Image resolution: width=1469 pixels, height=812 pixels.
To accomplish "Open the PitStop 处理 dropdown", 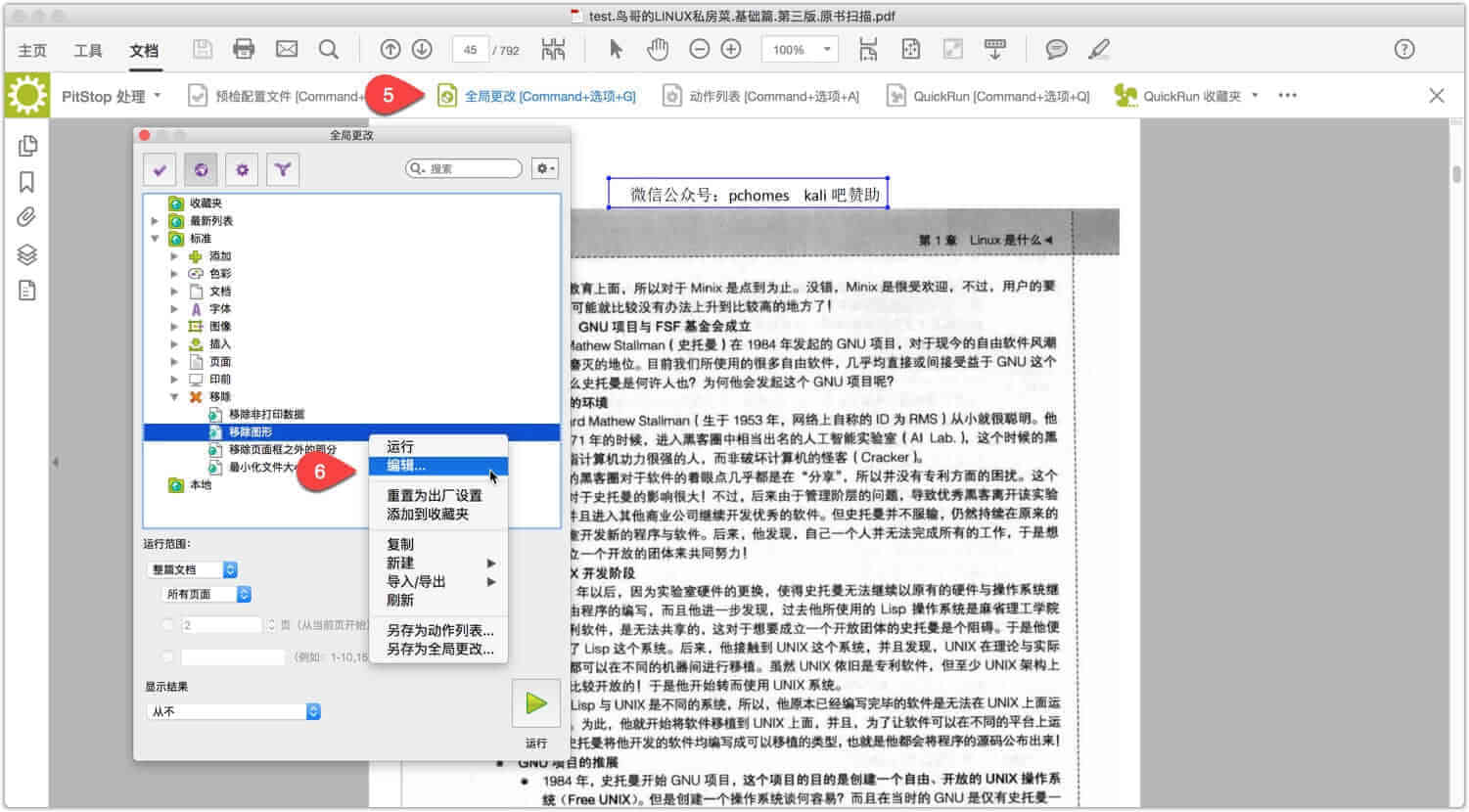I will click(111, 96).
